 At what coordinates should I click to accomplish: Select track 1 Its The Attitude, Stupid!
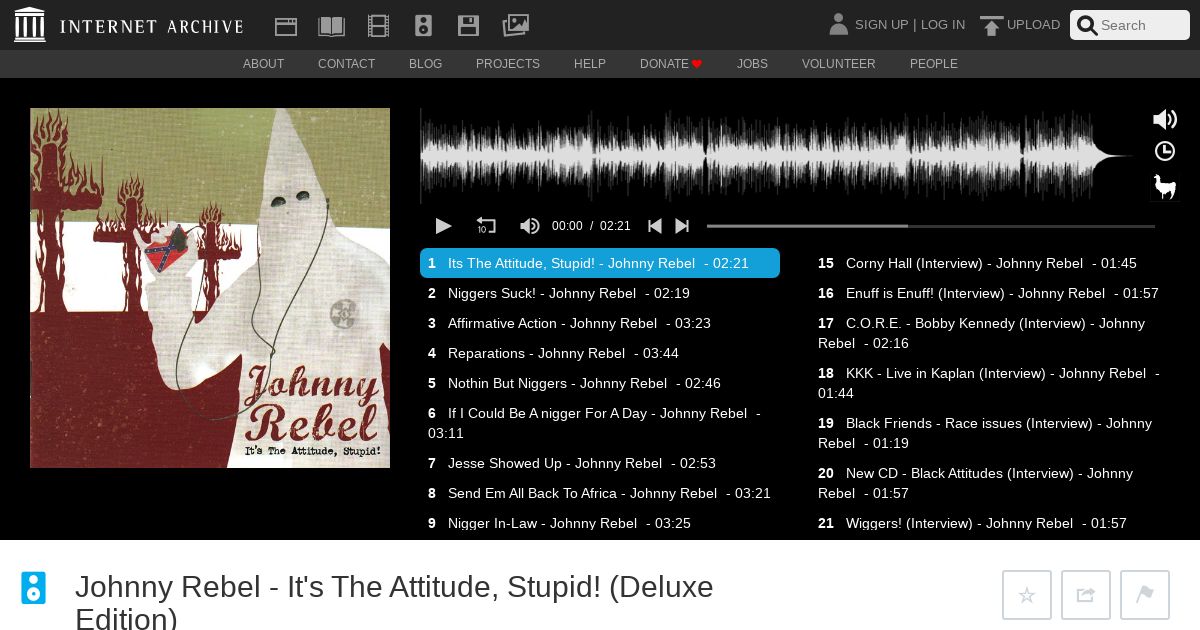point(600,263)
